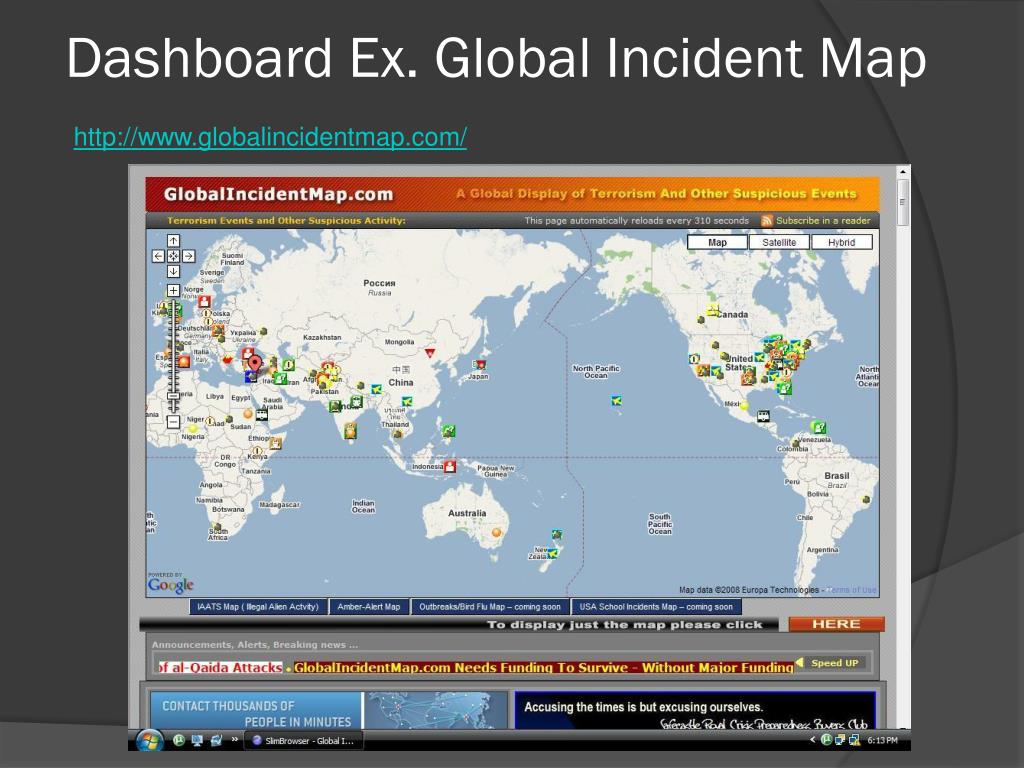Select the marker on Brazil's east coast
The height and width of the screenshot is (768, 1024).
[866, 500]
